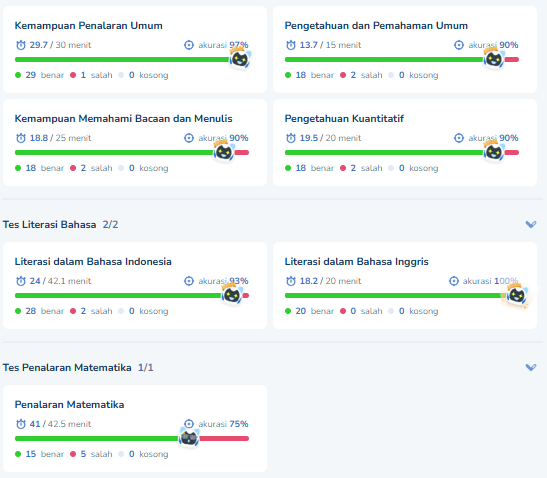Screen dimensions: 547x478
Task: Click the green progress bar in Kemampuan Penalaran Umum
Action: [x=122, y=60]
